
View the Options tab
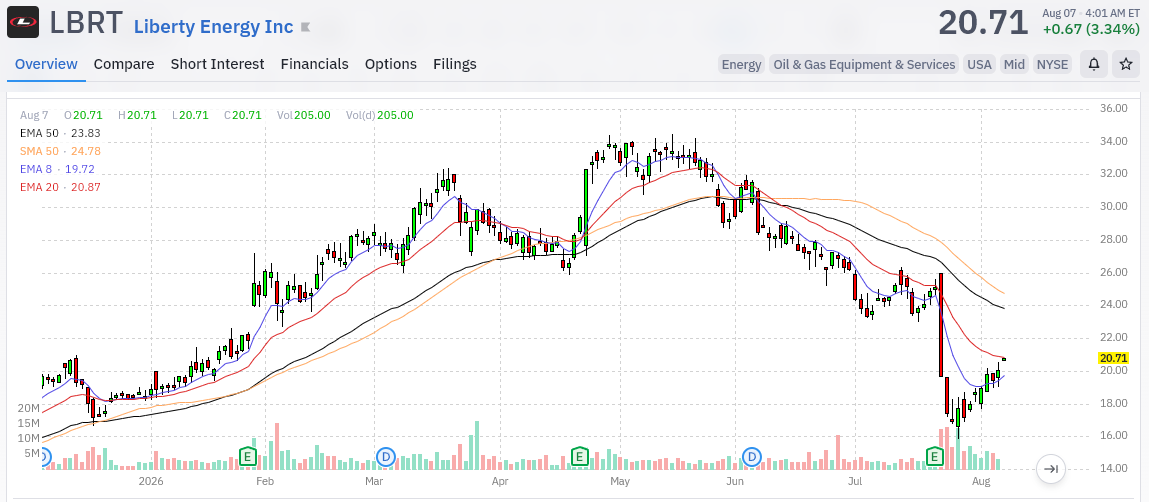coord(391,64)
